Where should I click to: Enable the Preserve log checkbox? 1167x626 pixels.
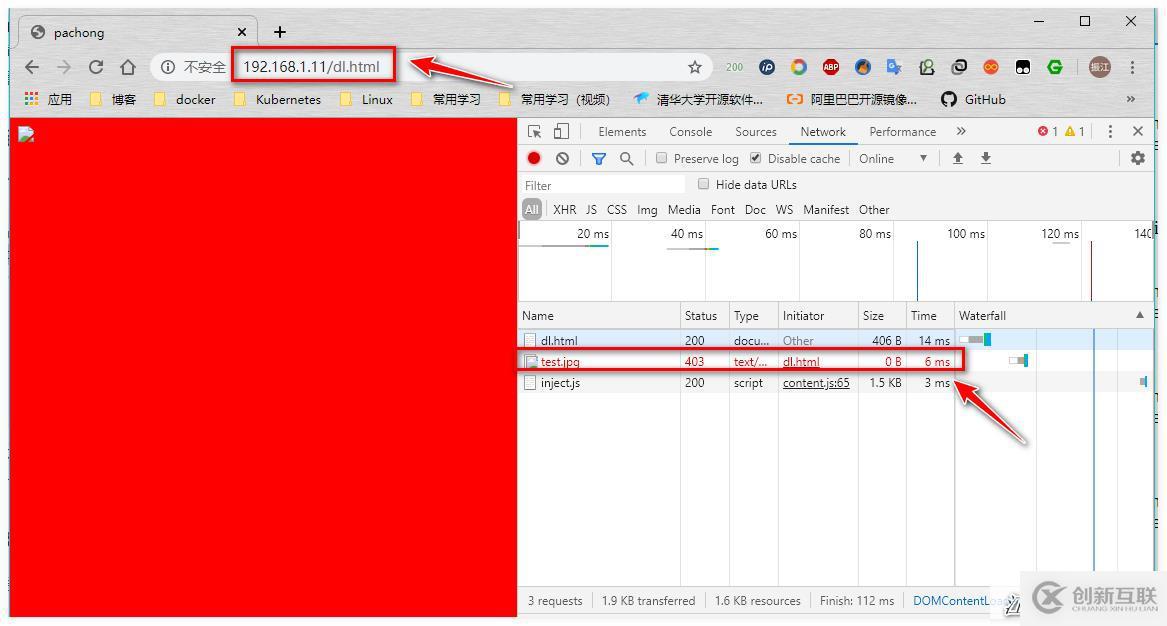661,158
